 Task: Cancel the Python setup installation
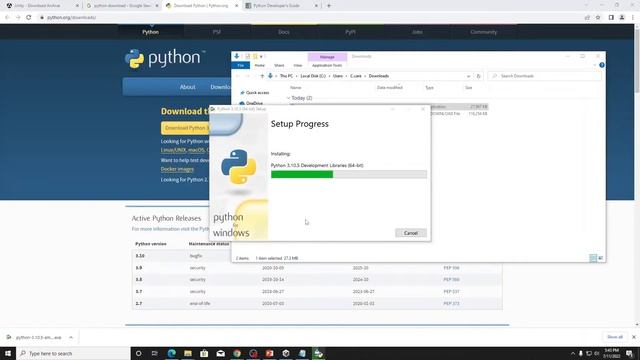pyautogui.click(x=411, y=233)
